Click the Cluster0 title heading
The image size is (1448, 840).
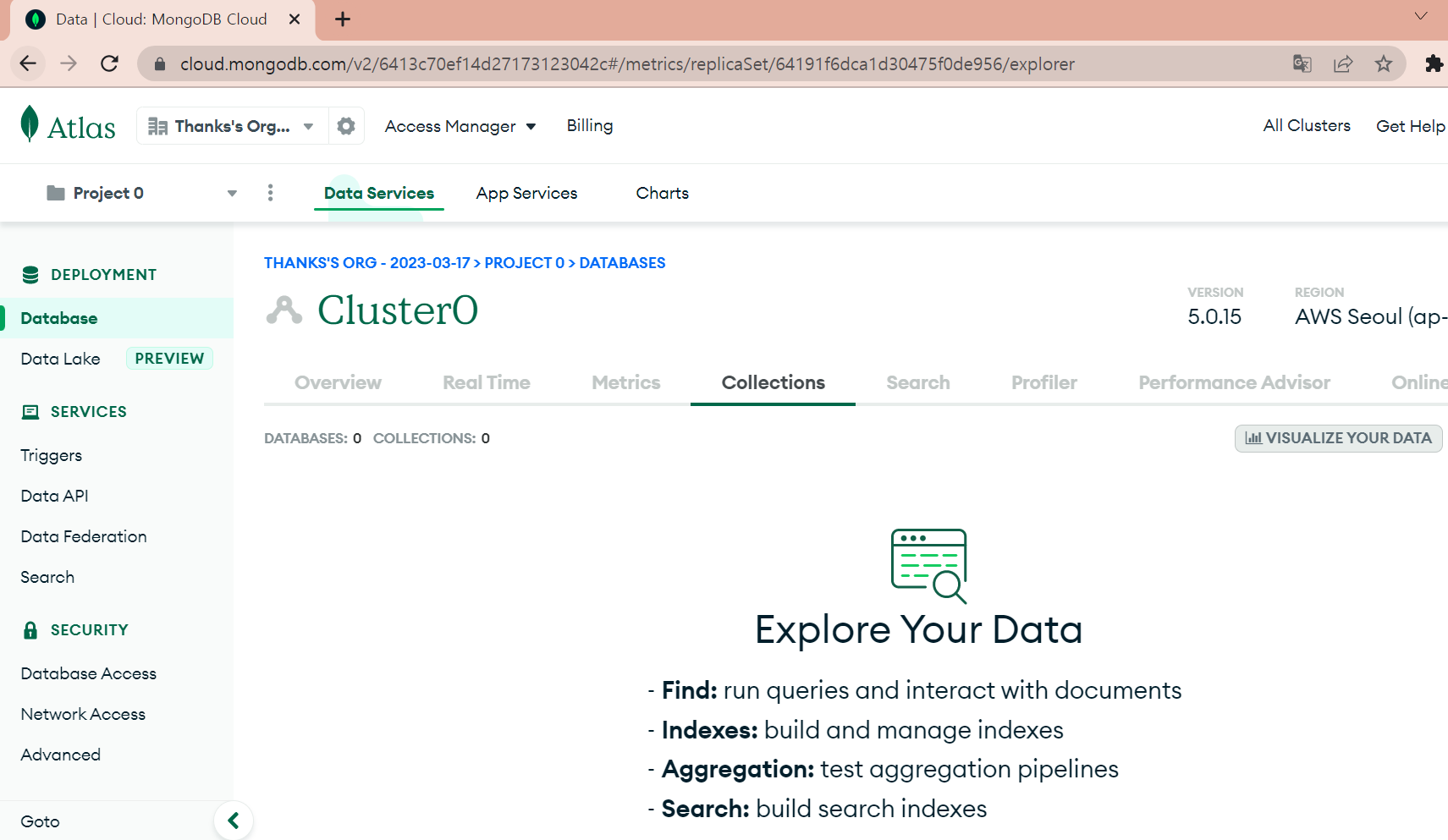coord(398,310)
